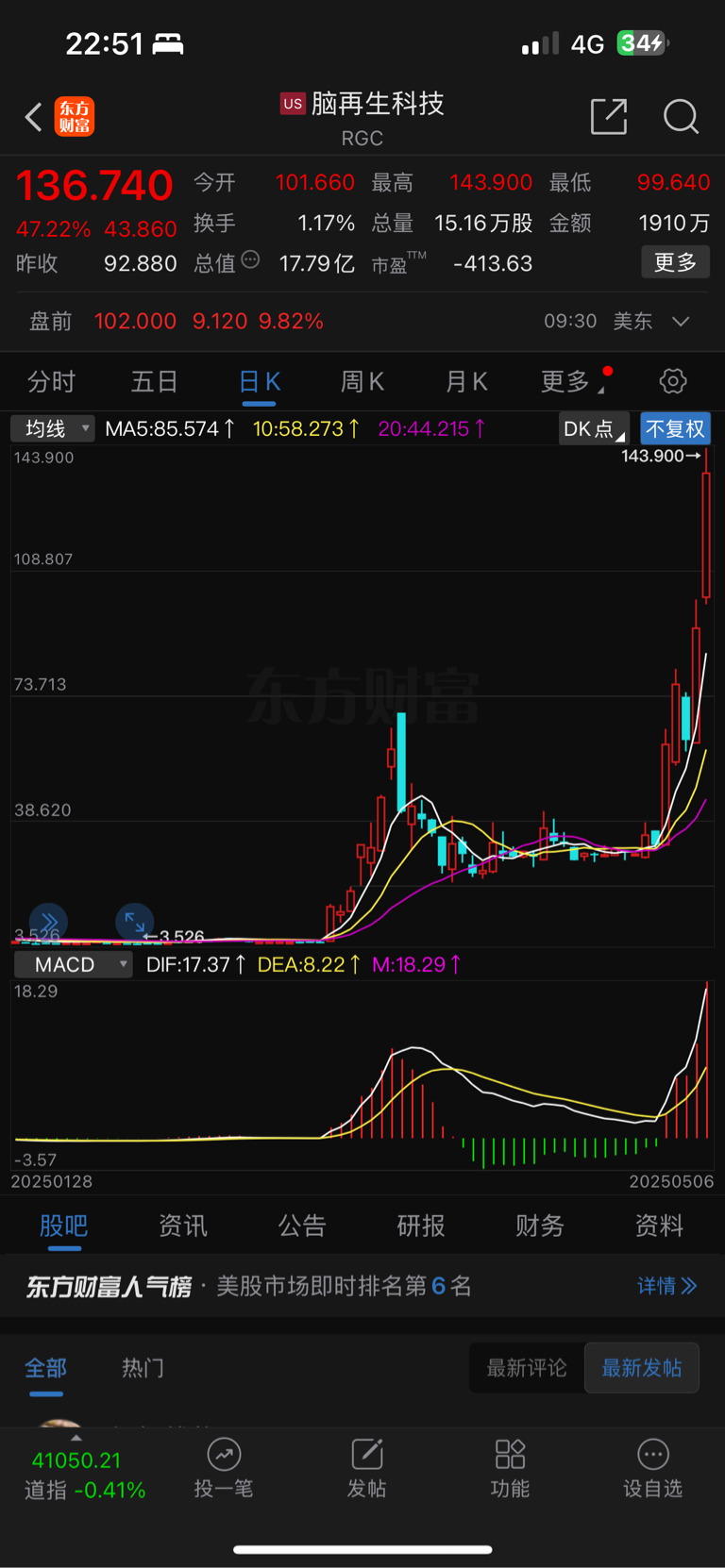
Task: Tap the 脑再生科技 stock title
Action: [x=378, y=104]
